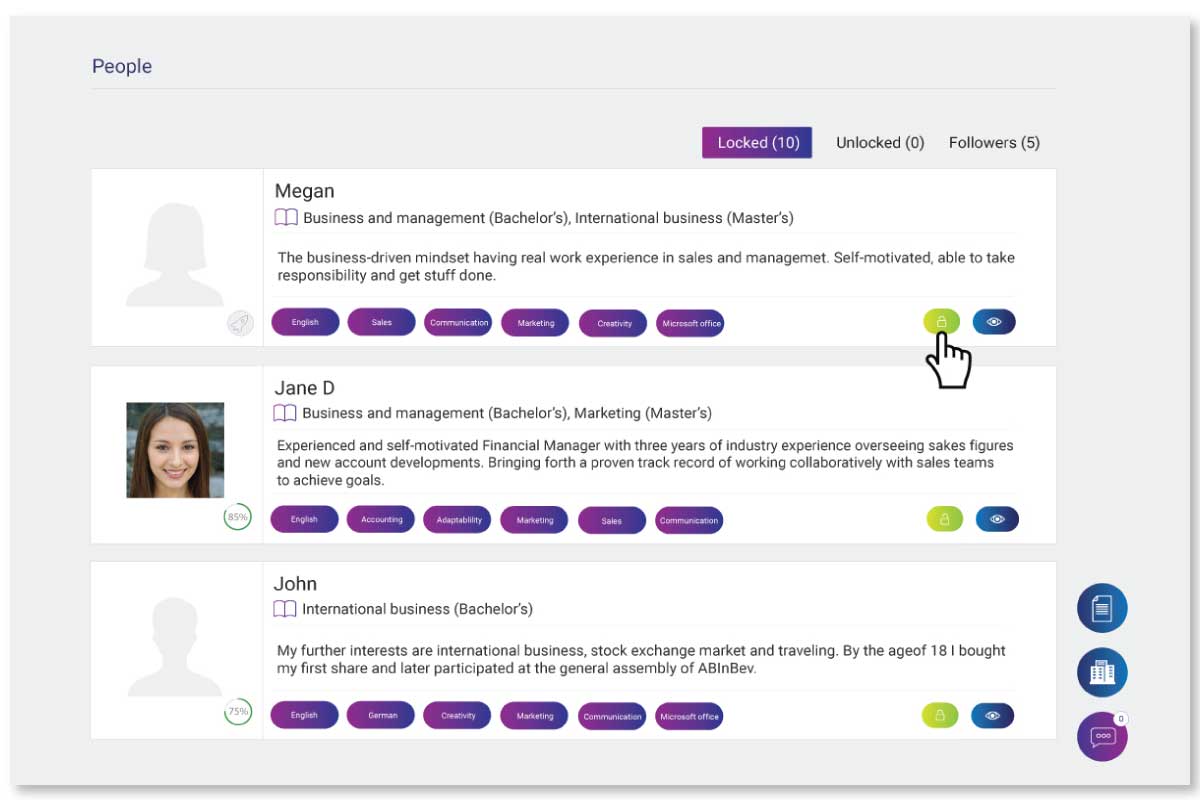
Task: Open Megan's placeholder avatar
Action: pyautogui.click(x=175, y=254)
